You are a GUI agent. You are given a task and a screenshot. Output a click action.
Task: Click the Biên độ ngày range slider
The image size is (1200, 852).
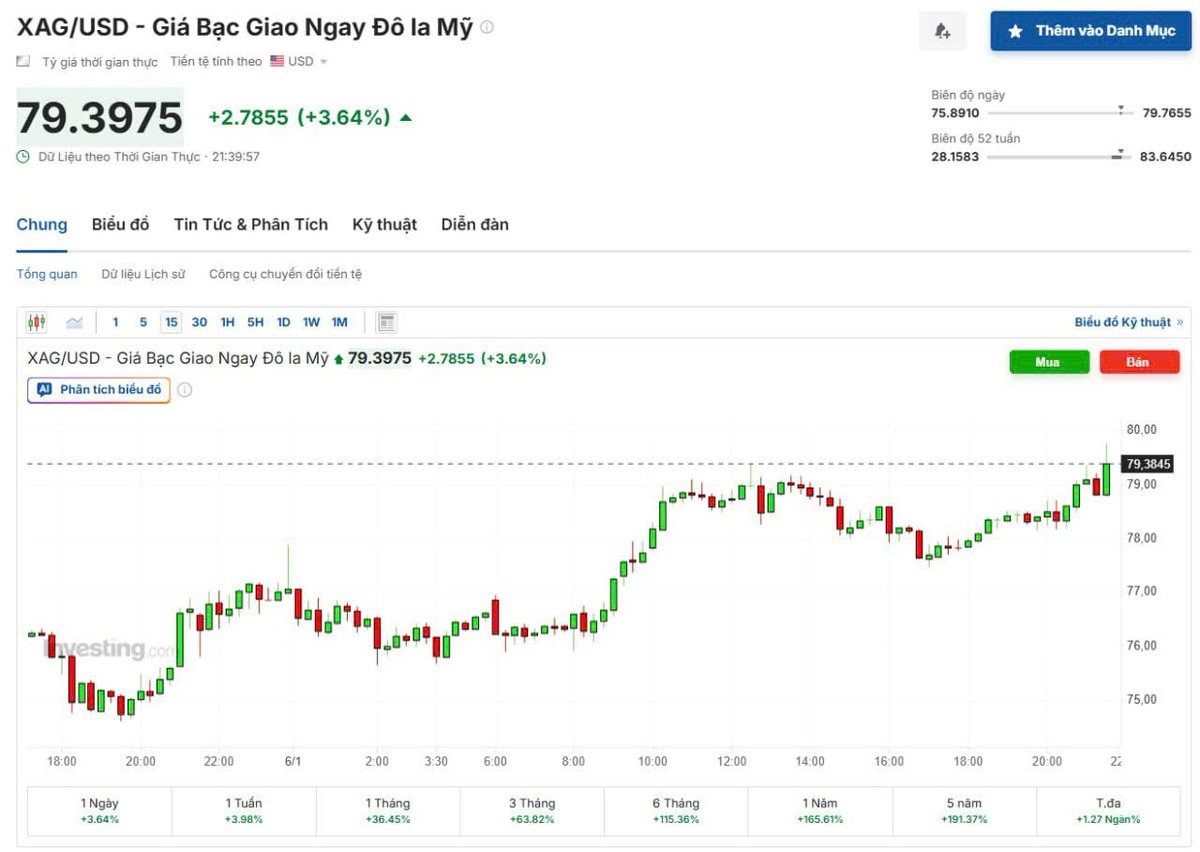click(1060, 113)
